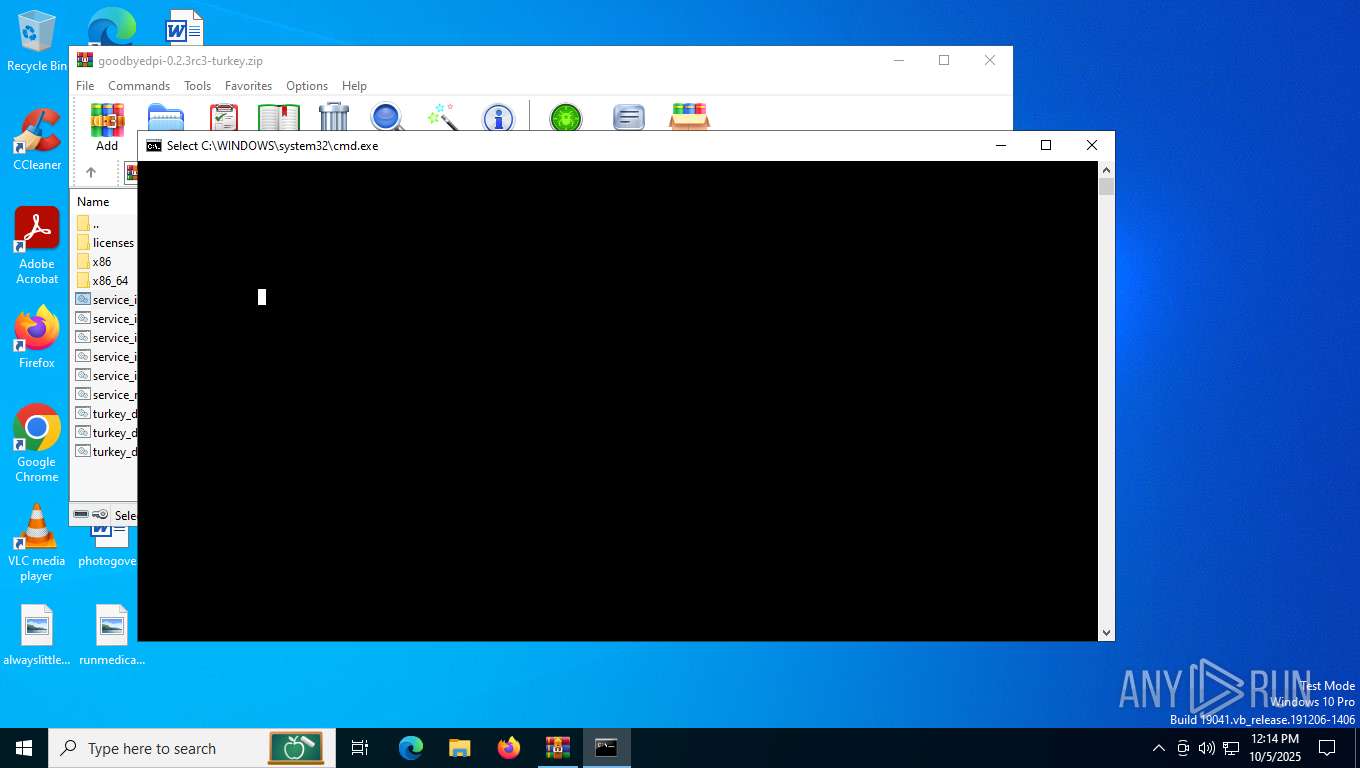Open the Windows Start menu
The height and width of the screenshot is (768, 1360).
[x=24, y=748]
